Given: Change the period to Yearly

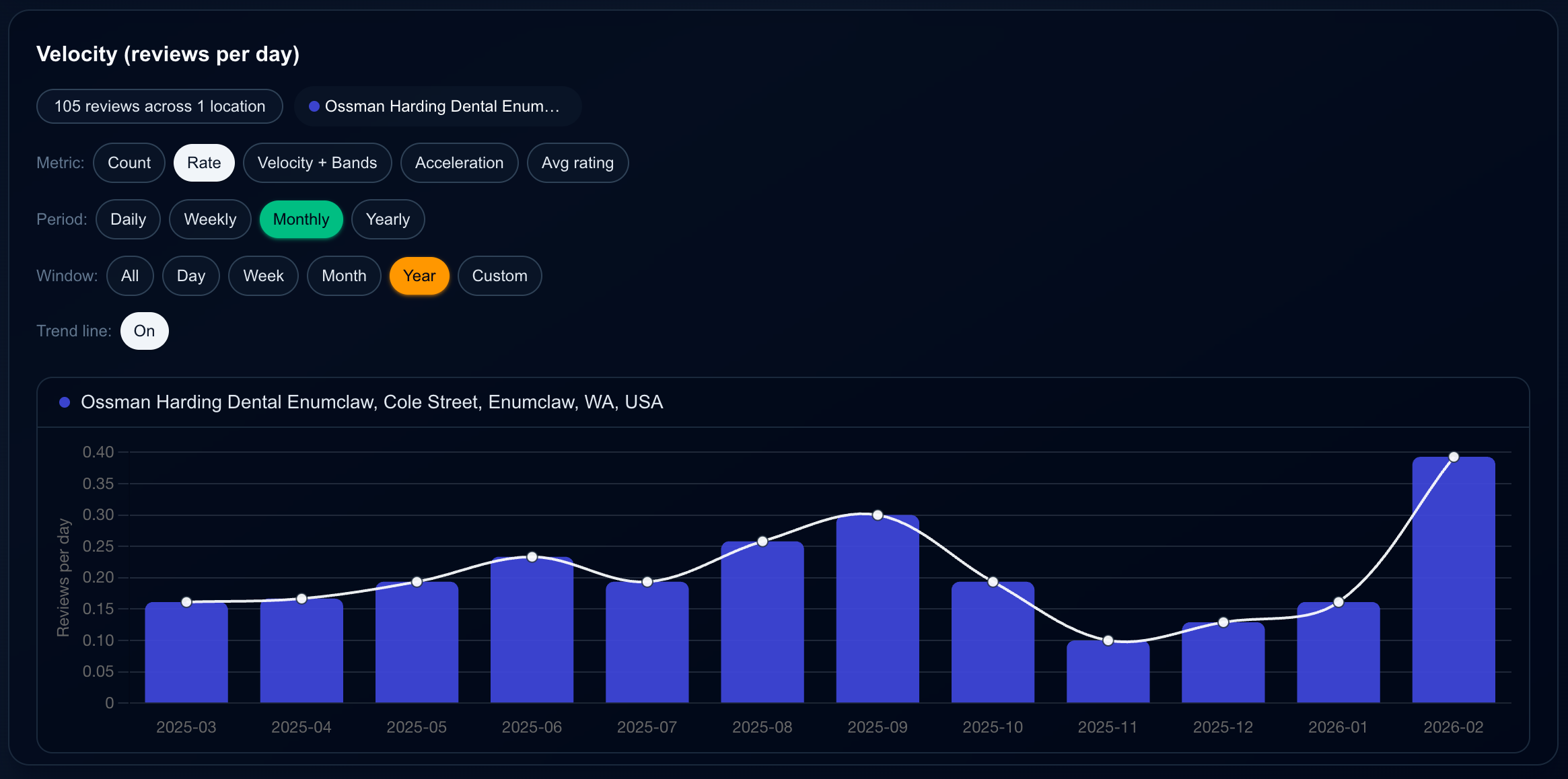Looking at the screenshot, I should [x=388, y=219].
